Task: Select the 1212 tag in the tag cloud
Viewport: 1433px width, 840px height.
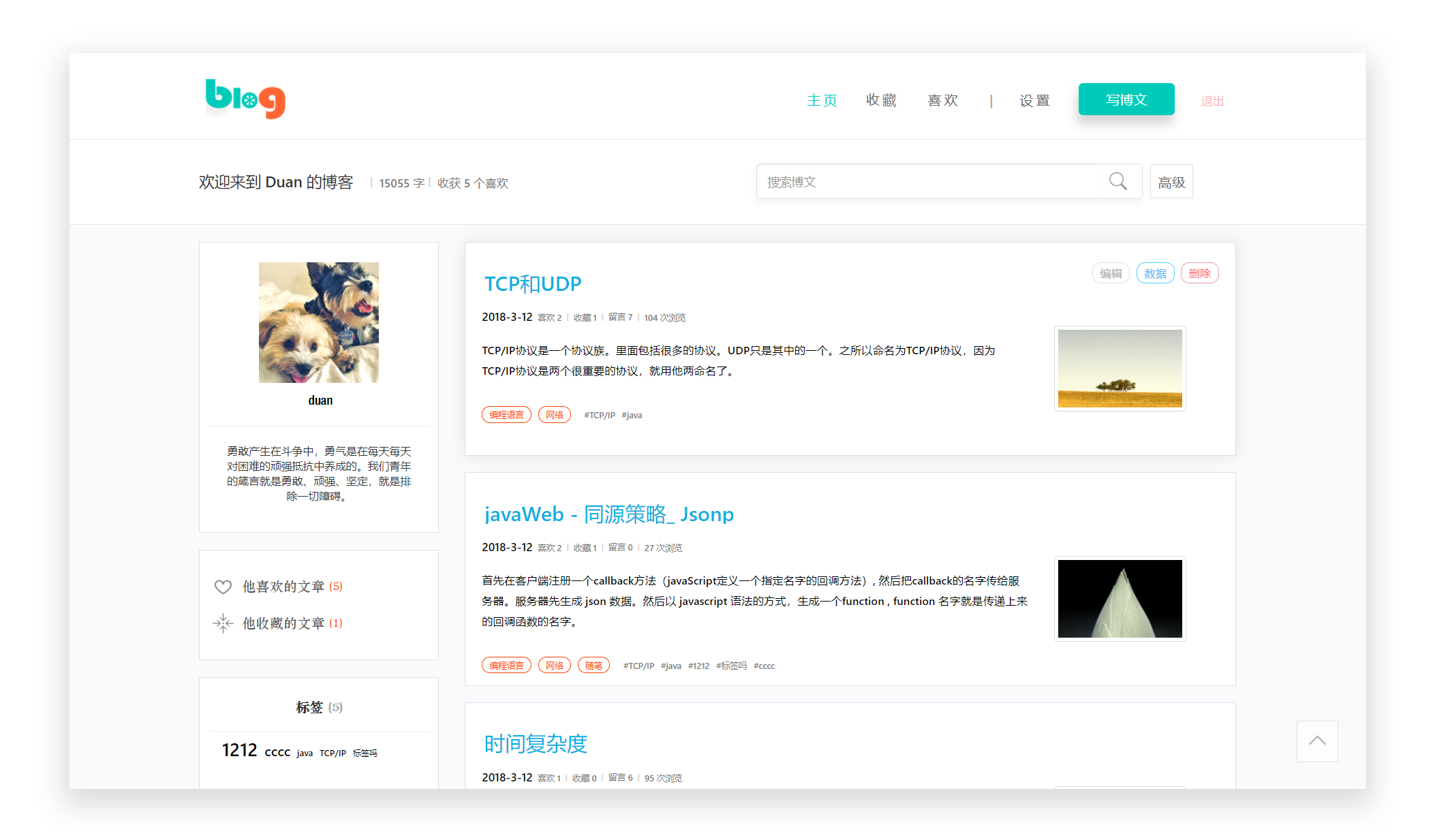Action: click(239, 750)
